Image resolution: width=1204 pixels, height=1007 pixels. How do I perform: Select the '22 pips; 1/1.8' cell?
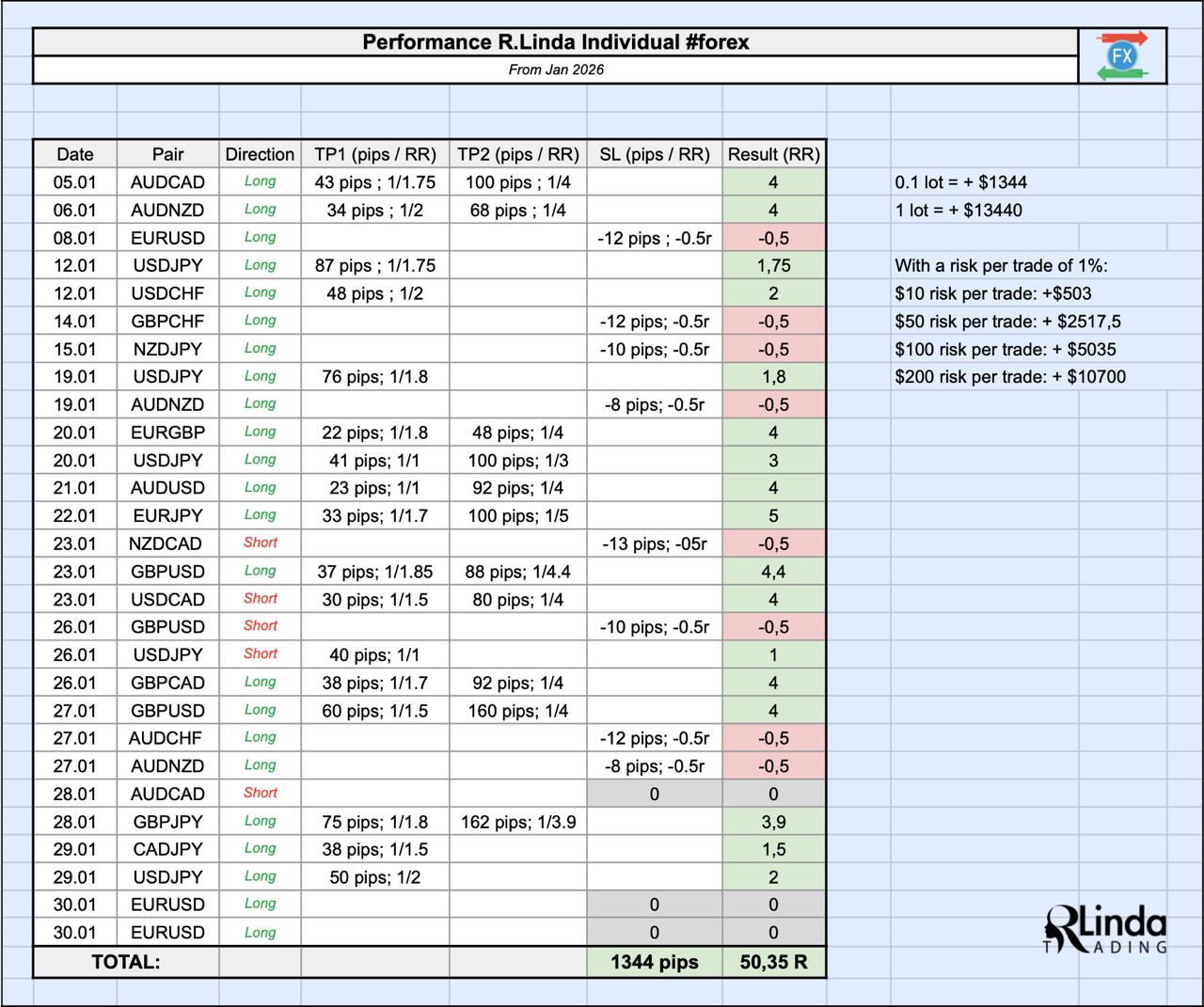click(375, 433)
